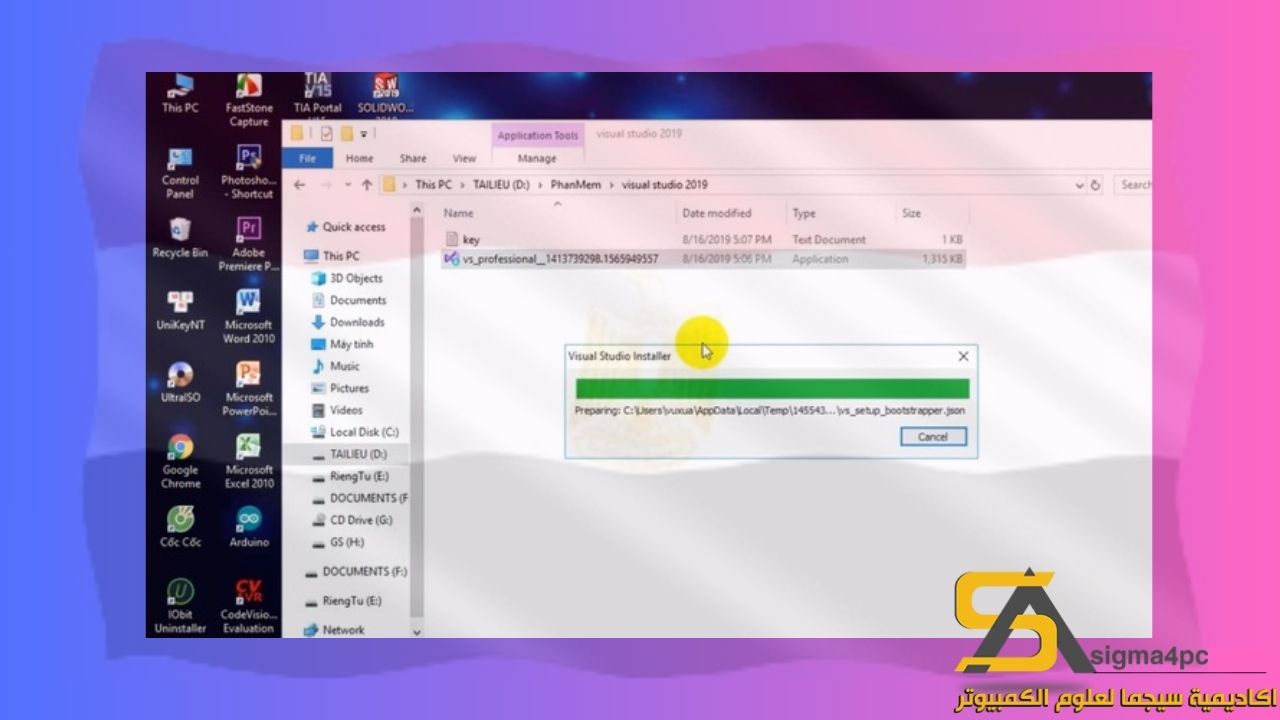Image resolution: width=1280 pixels, height=720 pixels.
Task: Open Network in navigation pane
Action: click(334, 630)
